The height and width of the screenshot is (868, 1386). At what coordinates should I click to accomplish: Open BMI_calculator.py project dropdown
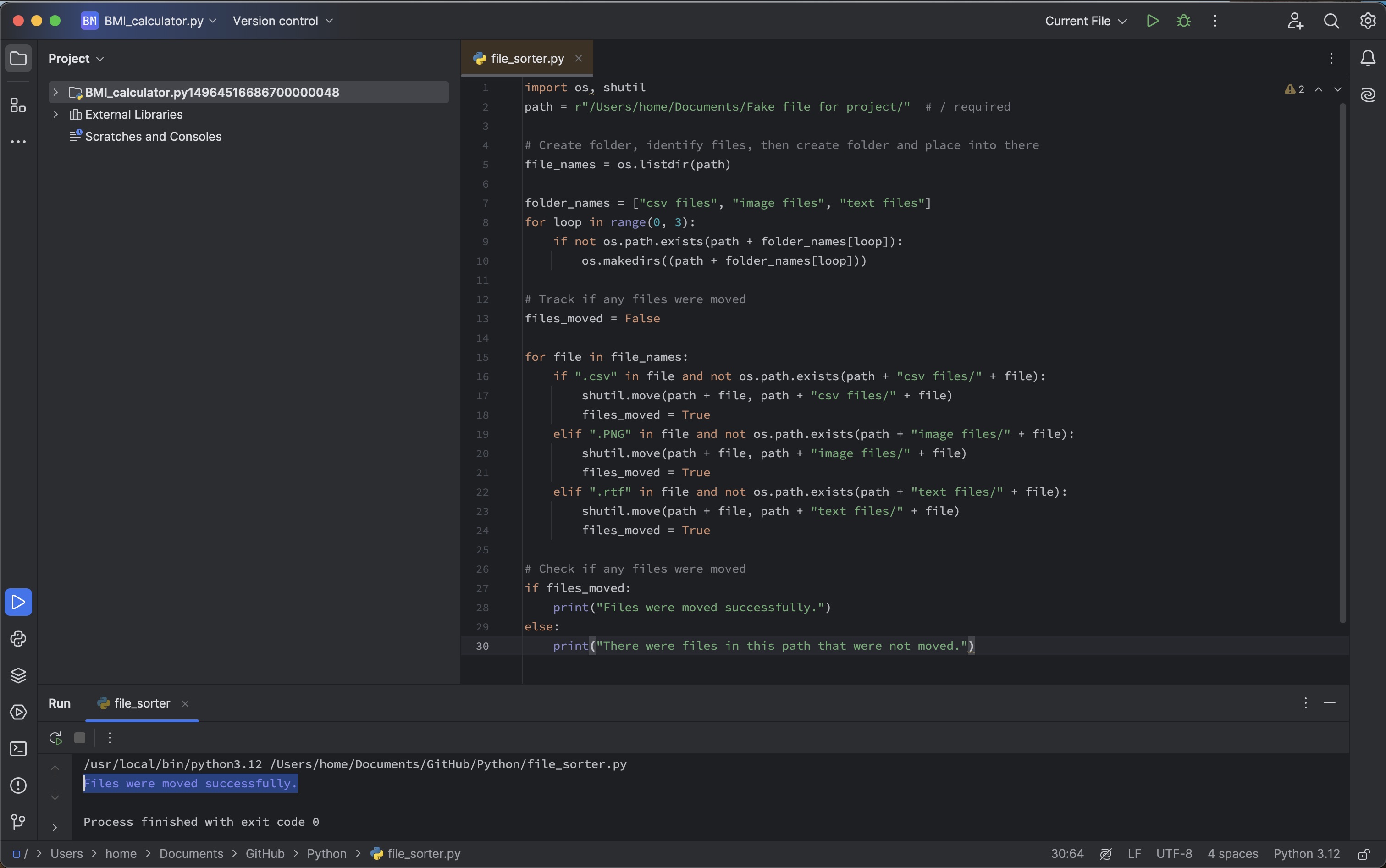[149, 21]
